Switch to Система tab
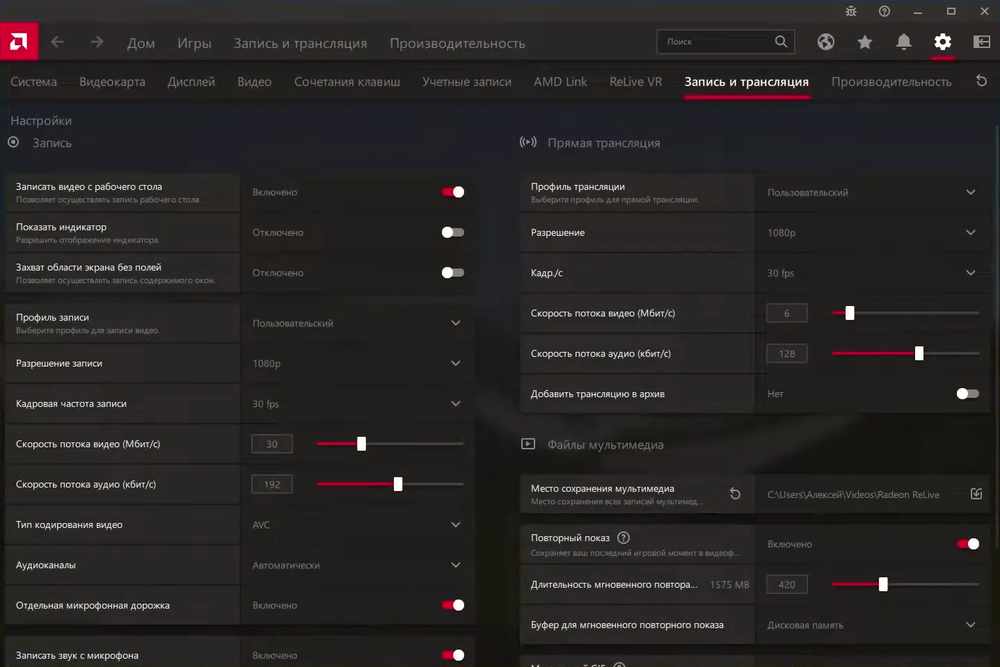This screenshot has width=1000, height=667. [34, 82]
